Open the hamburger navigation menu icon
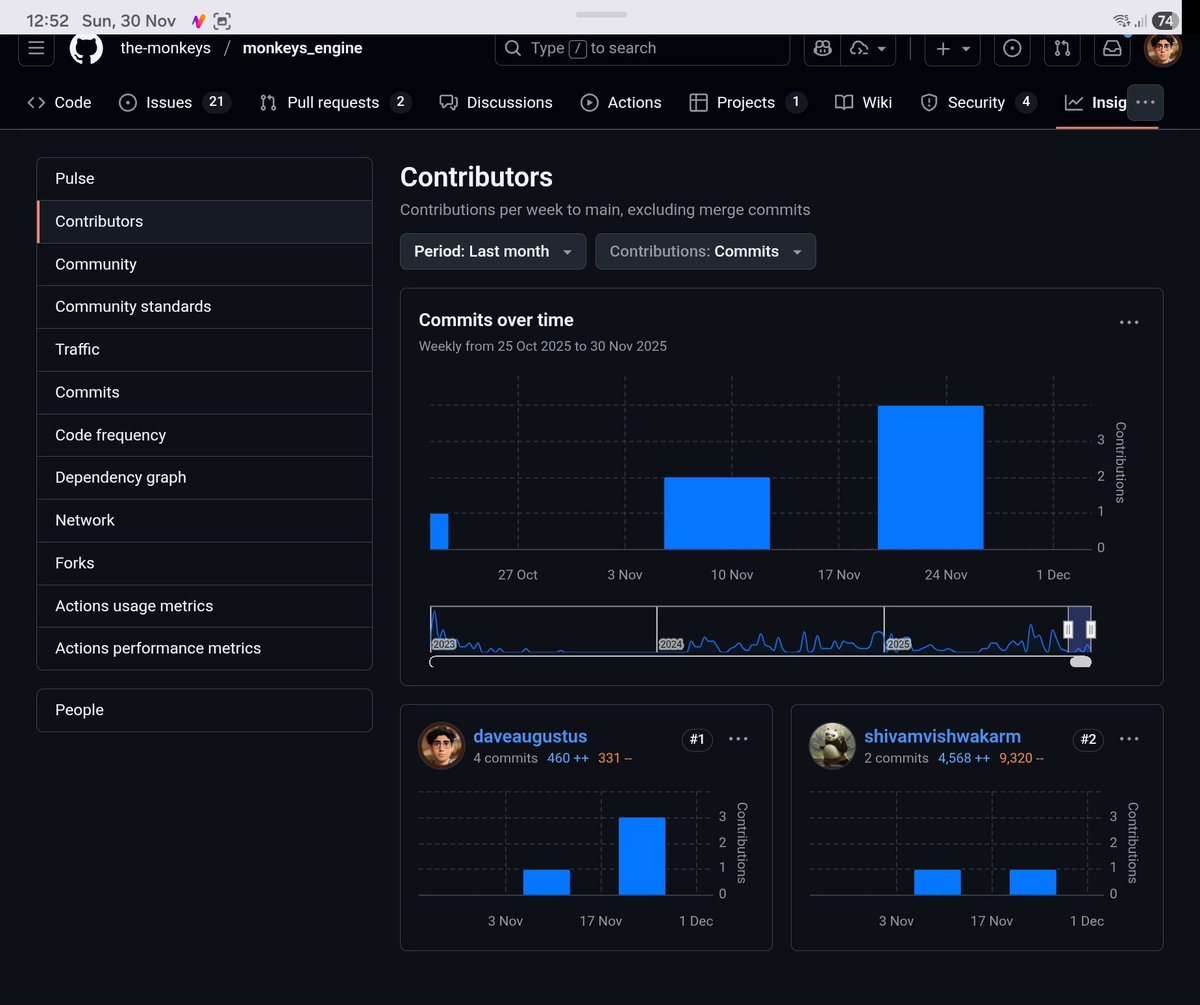The height and width of the screenshot is (1005, 1200). 36,48
